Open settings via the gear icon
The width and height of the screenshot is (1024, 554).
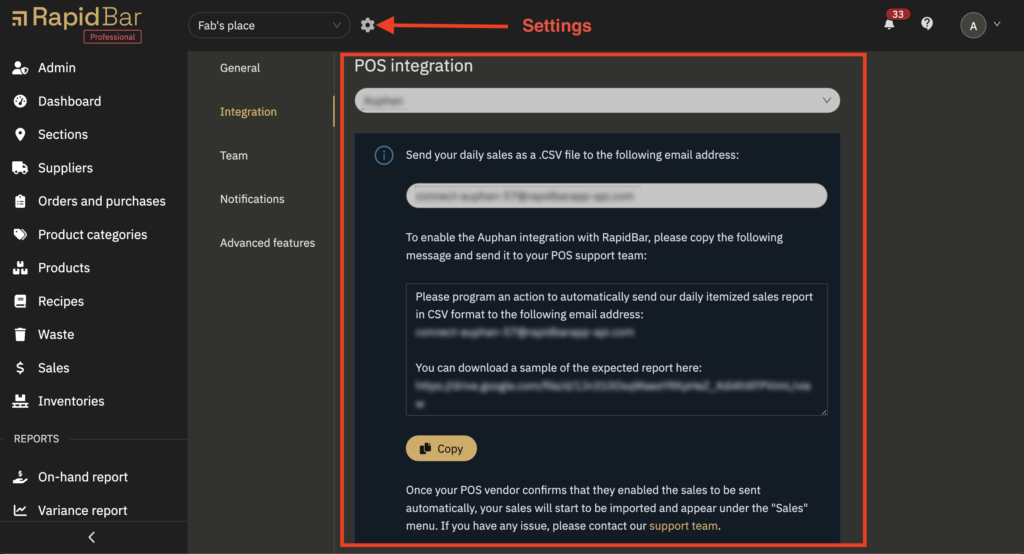[368, 25]
